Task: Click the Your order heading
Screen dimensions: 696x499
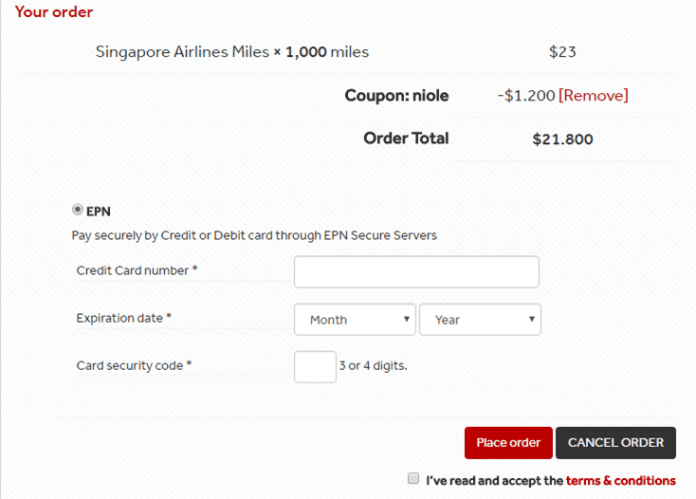Action: 54,12
